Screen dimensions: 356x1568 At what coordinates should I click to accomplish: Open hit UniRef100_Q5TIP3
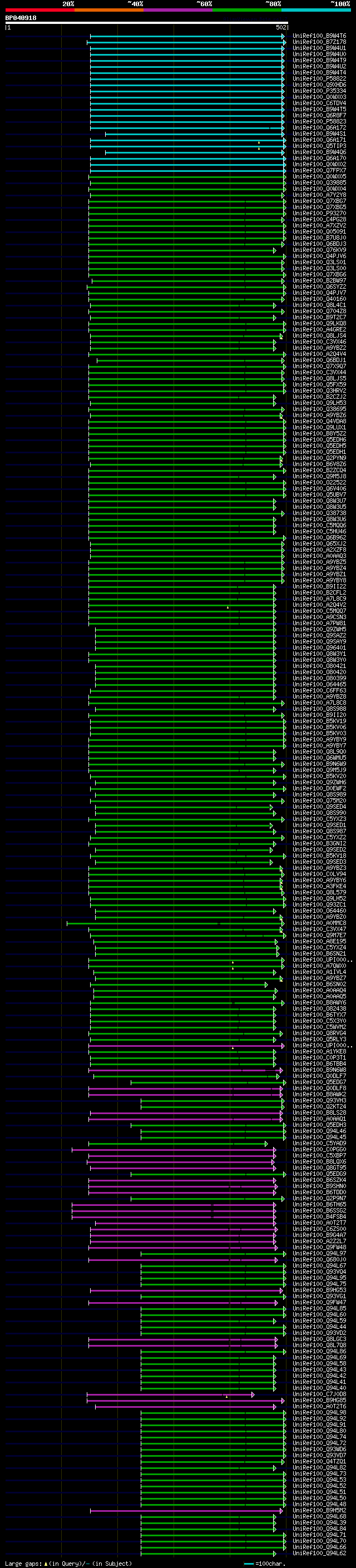pos(319,146)
